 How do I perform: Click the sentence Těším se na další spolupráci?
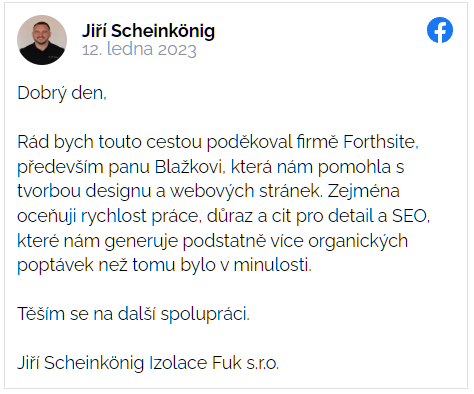(133, 314)
